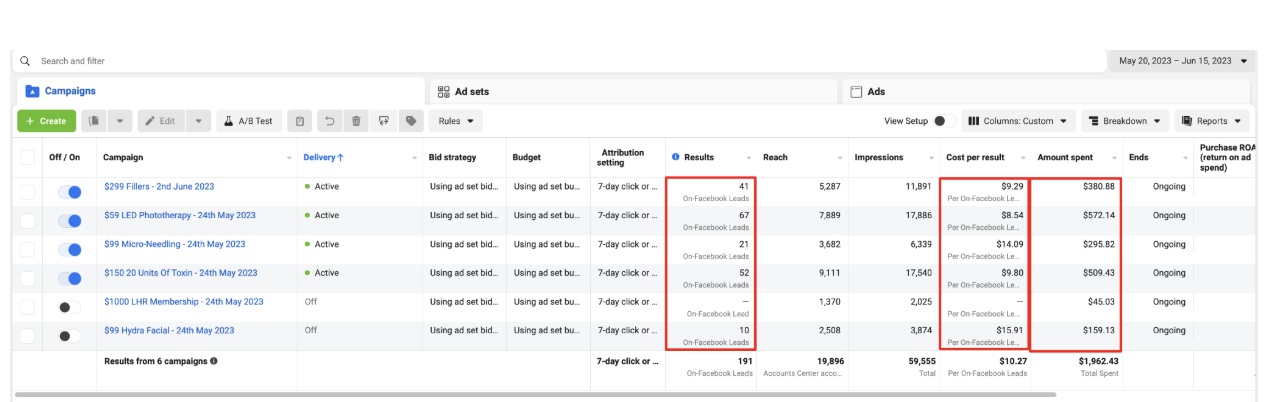
Task: Open the Duplicate dropdown arrow
Action: pyautogui.click(x=119, y=121)
